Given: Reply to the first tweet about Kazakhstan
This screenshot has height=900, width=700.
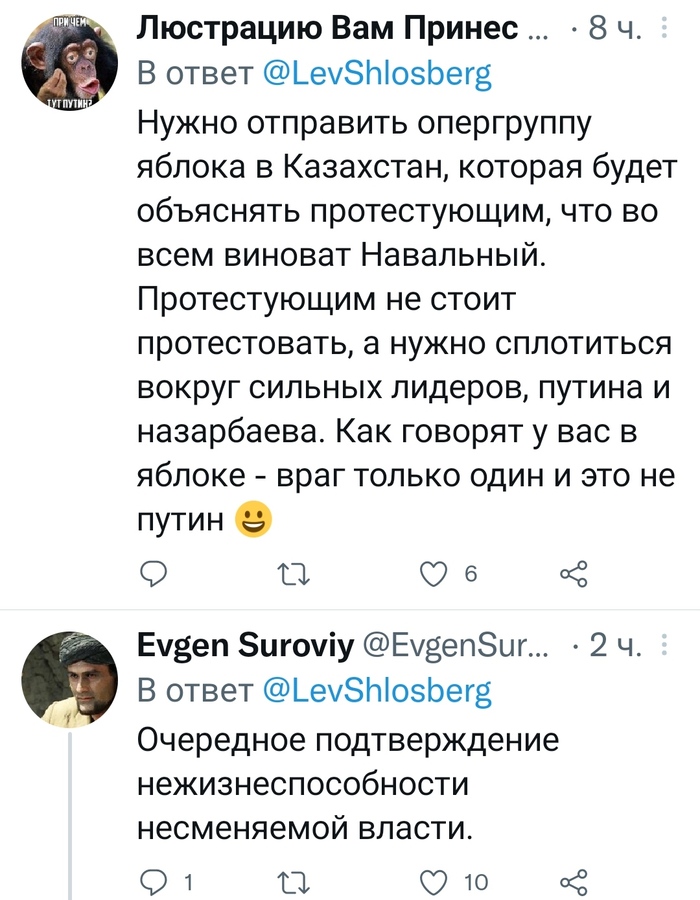Looking at the screenshot, I should (153, 573).
